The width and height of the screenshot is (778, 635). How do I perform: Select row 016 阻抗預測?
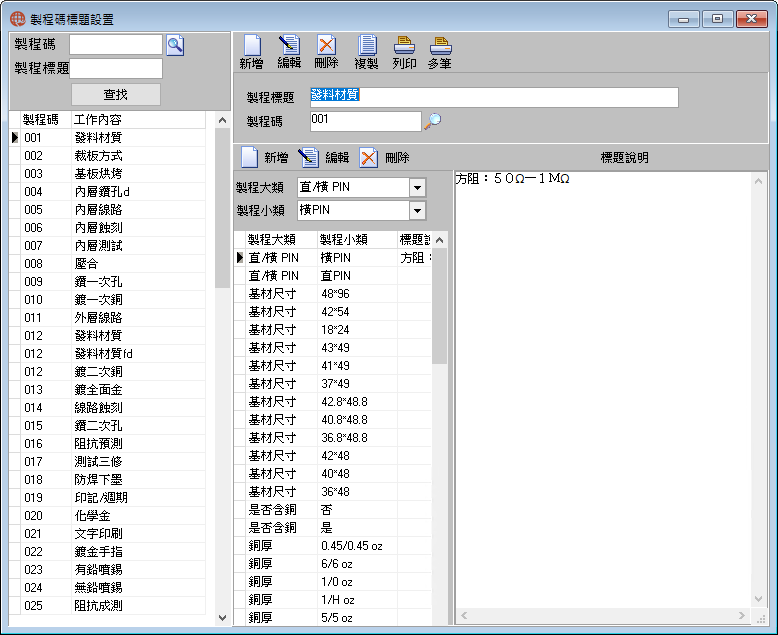(x=107, y=444)
